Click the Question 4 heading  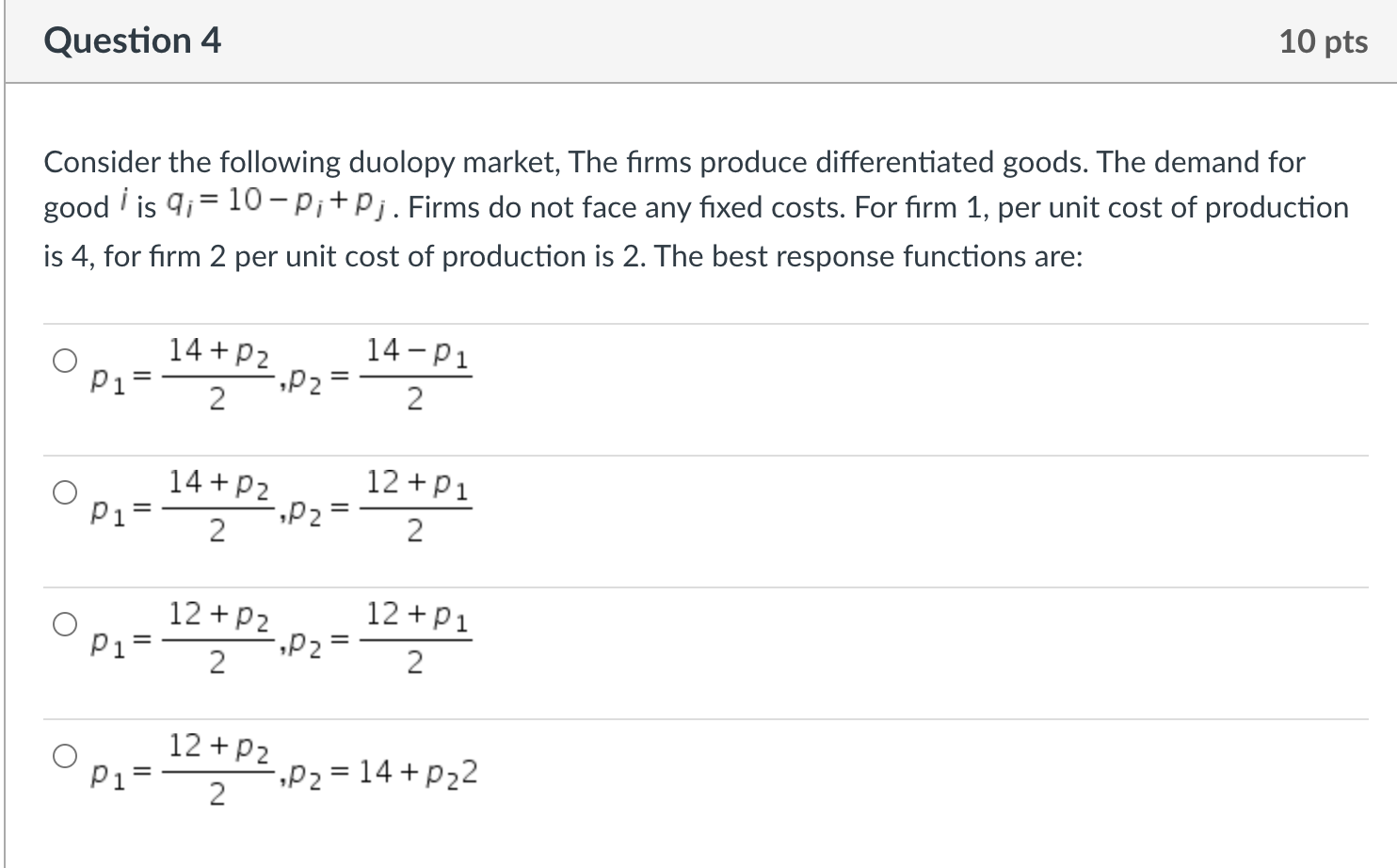133,40
